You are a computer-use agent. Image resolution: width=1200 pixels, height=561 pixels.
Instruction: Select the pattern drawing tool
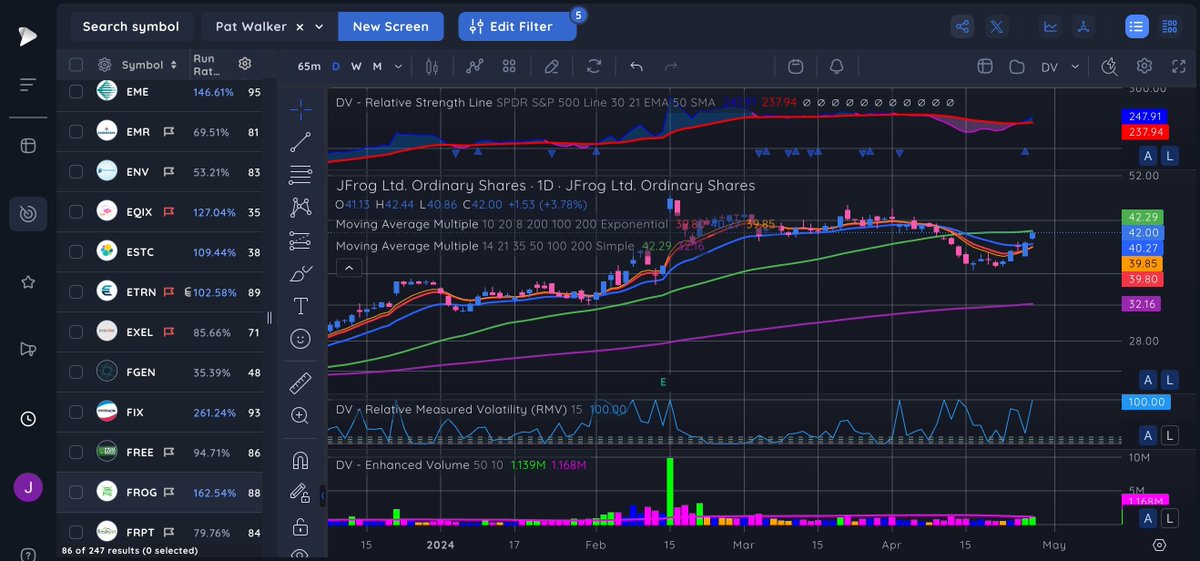(x=300, y=207)
